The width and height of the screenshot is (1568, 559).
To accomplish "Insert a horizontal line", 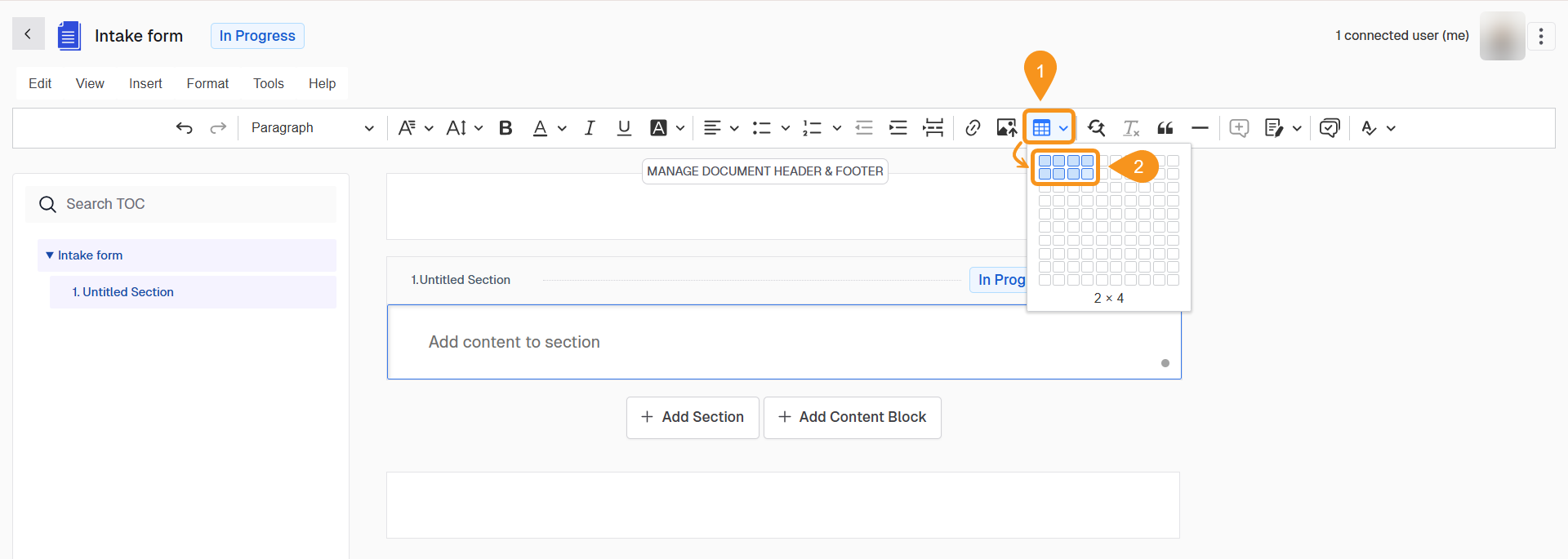I will pyautogui.click(x=1200, y=128).
